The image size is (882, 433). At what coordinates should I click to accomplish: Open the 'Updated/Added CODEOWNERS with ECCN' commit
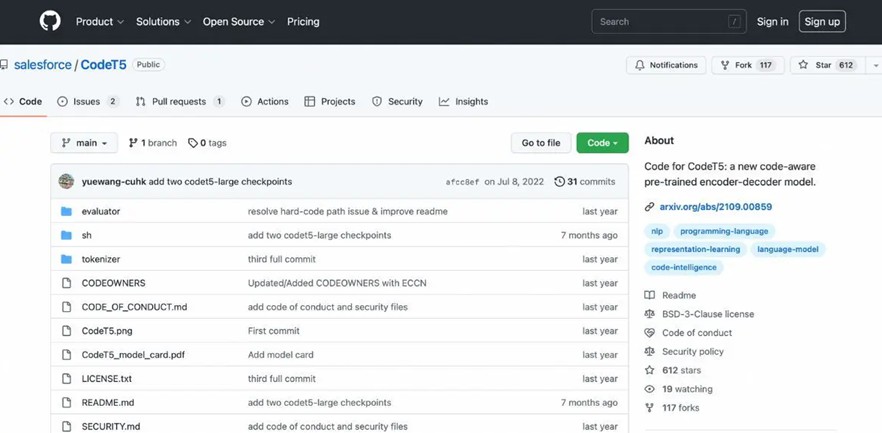coord(337,283)
